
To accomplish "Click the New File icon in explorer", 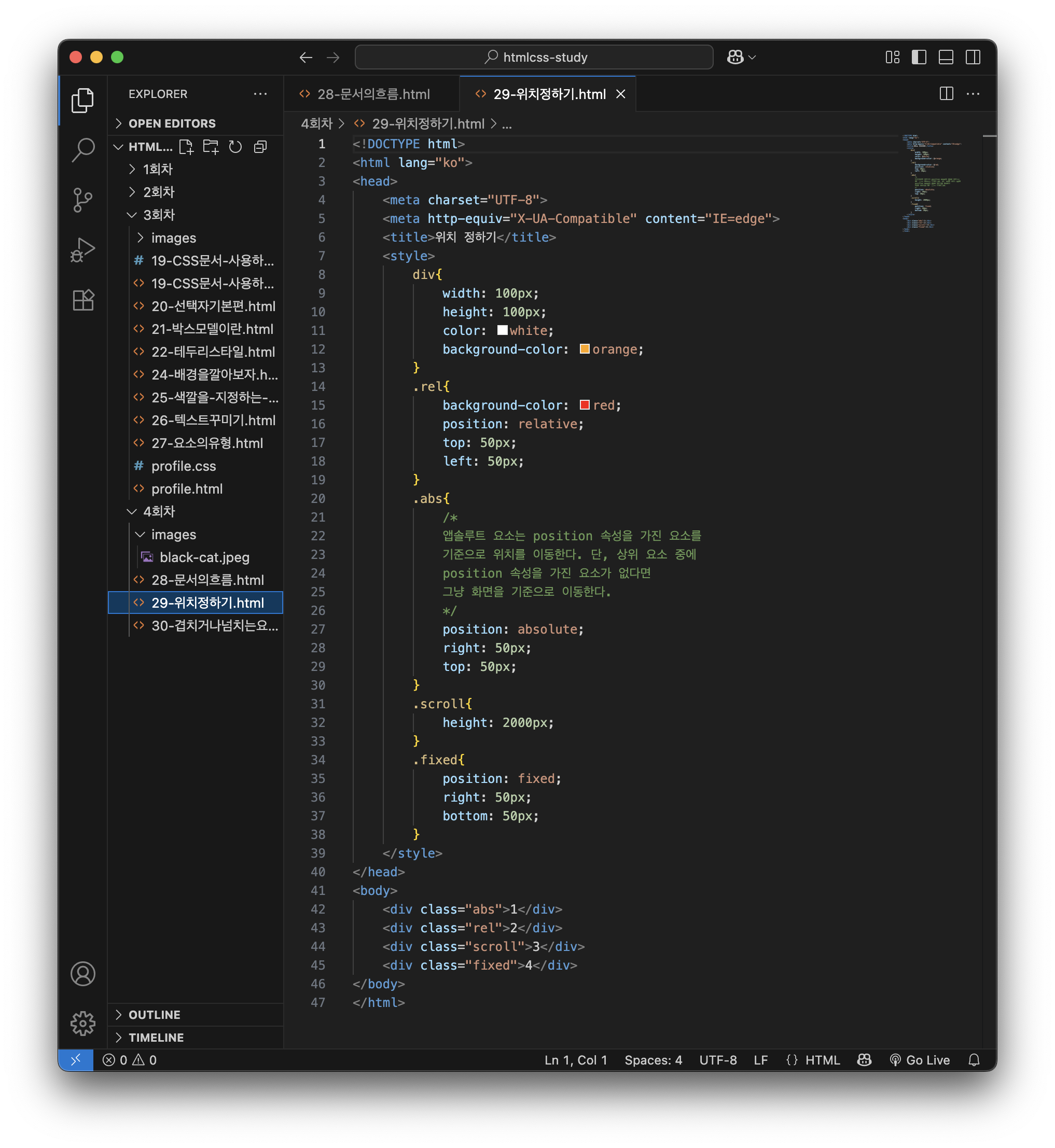I will (186, 147).
